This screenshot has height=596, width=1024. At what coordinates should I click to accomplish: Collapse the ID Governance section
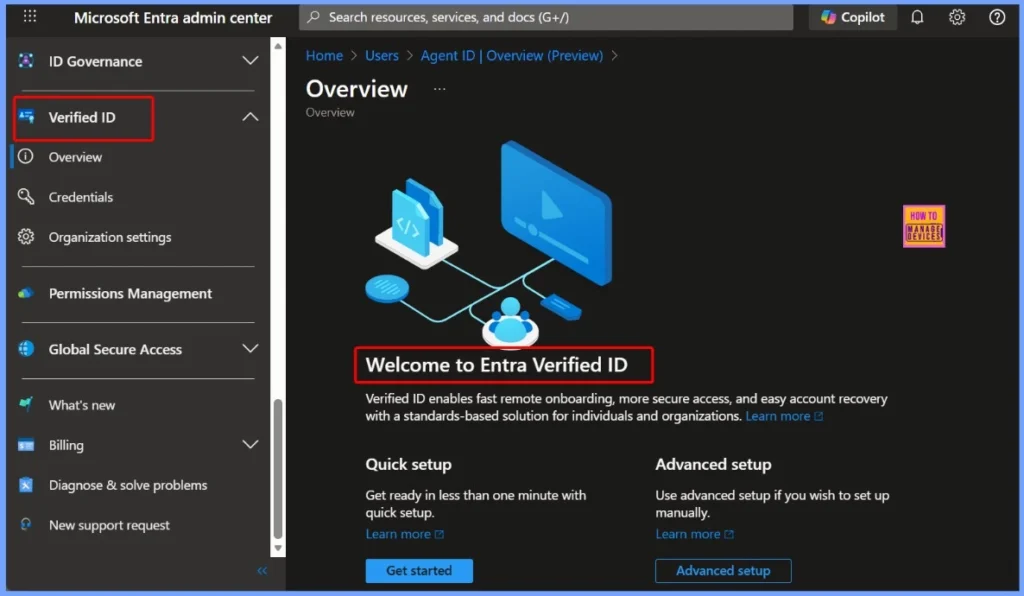(x=250, y=60)
